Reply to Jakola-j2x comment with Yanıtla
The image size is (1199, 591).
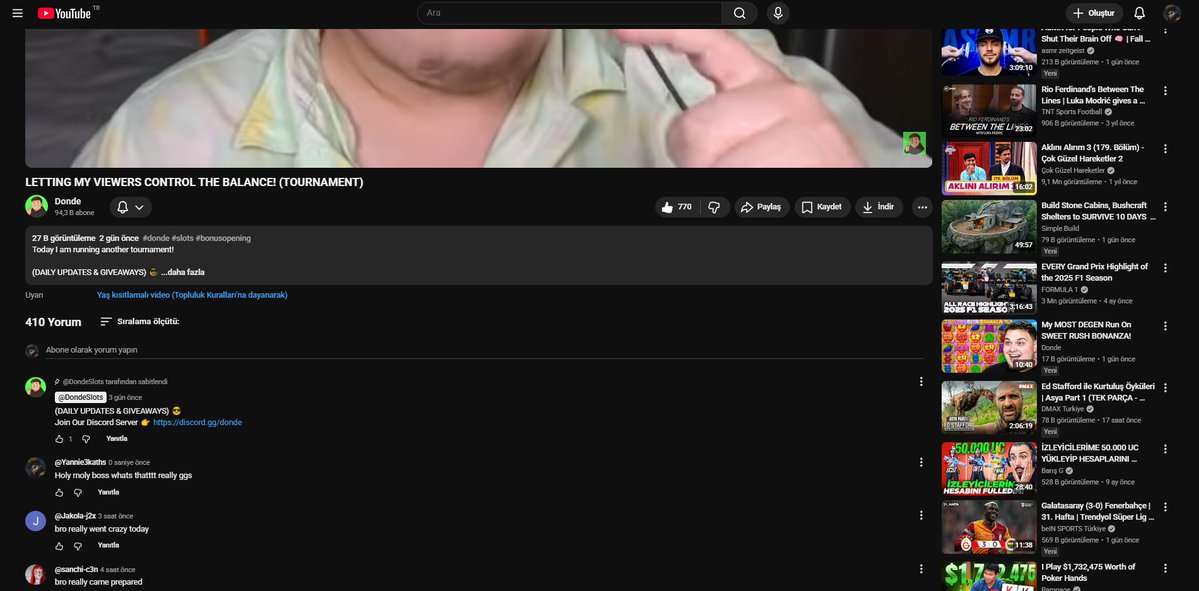pyautogui.click(x=109, y=546)
